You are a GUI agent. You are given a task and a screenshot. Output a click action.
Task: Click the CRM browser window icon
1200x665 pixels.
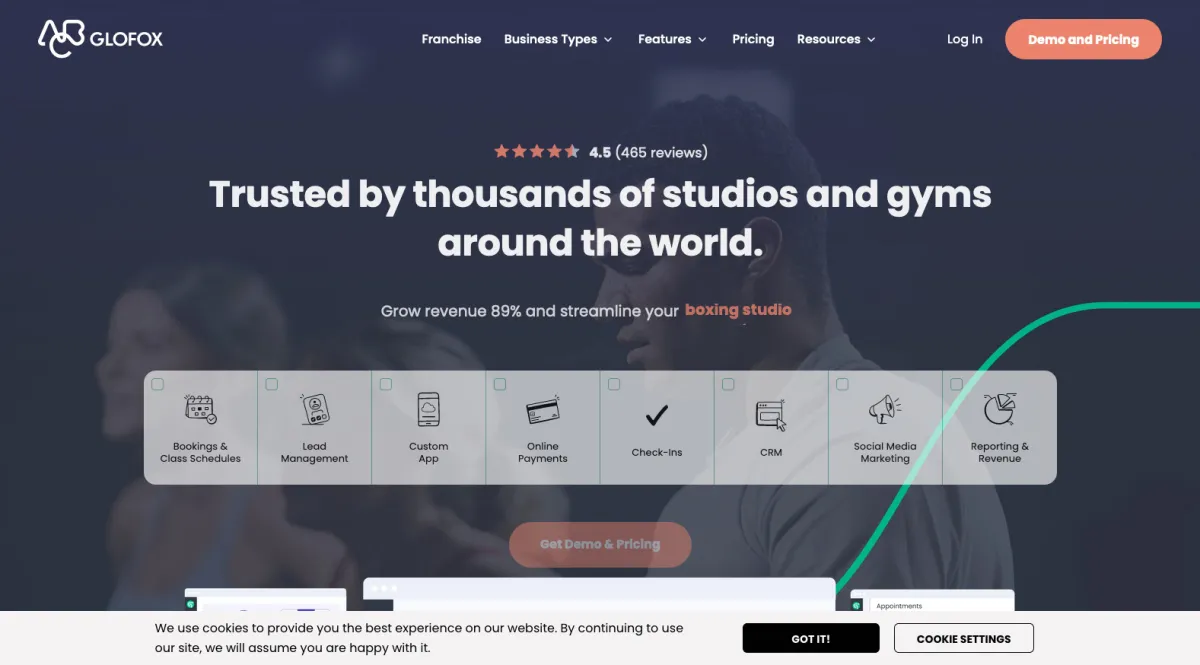coord(771,414)
